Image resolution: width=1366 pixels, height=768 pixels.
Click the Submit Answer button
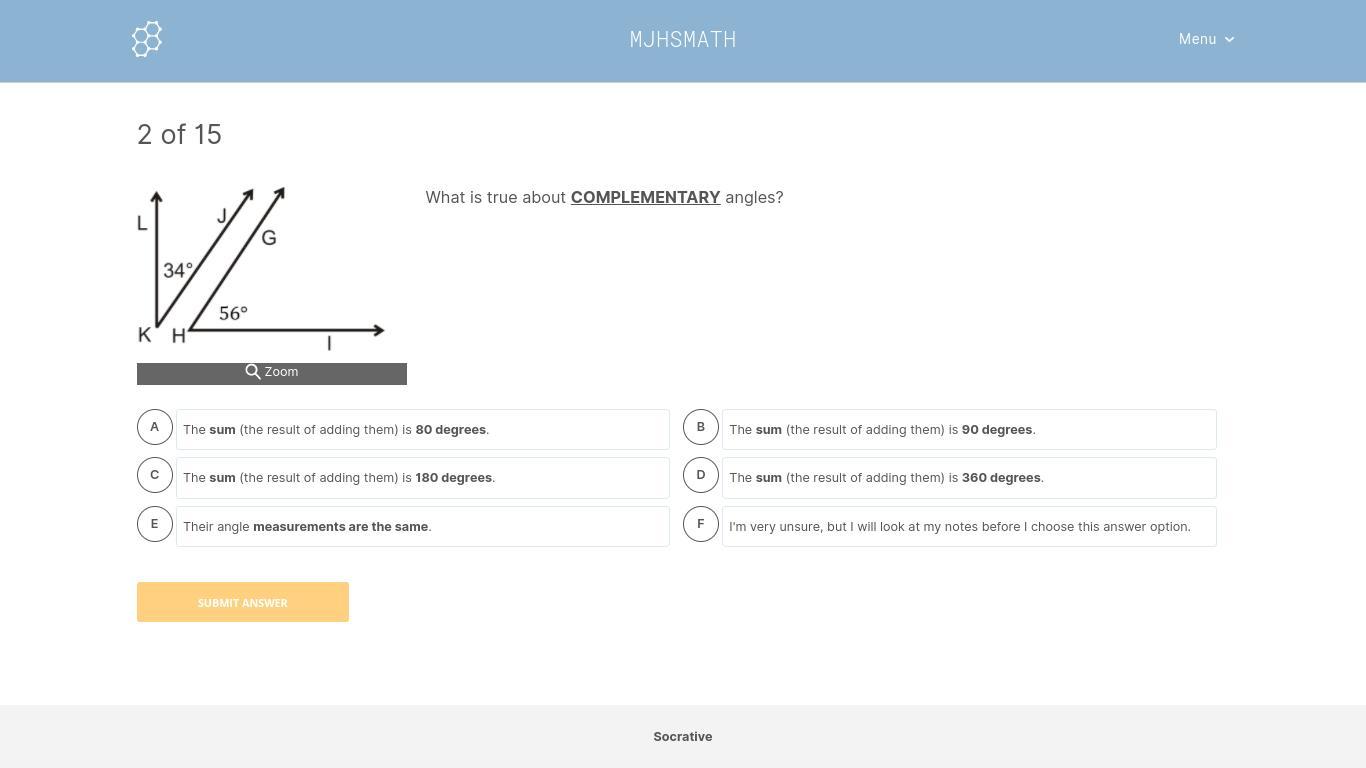pyautogui.click(x=243, y=602)
